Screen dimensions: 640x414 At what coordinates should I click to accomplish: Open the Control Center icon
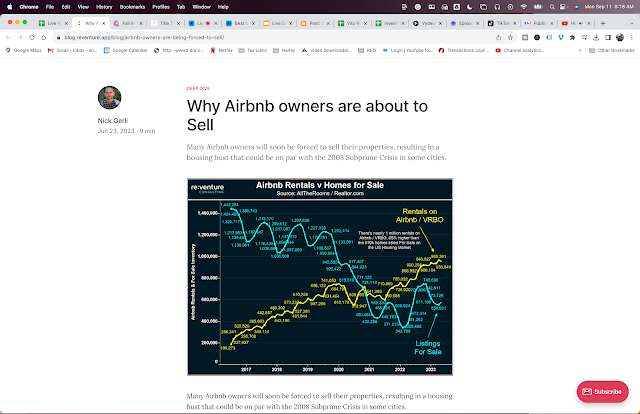click(564, 7)
